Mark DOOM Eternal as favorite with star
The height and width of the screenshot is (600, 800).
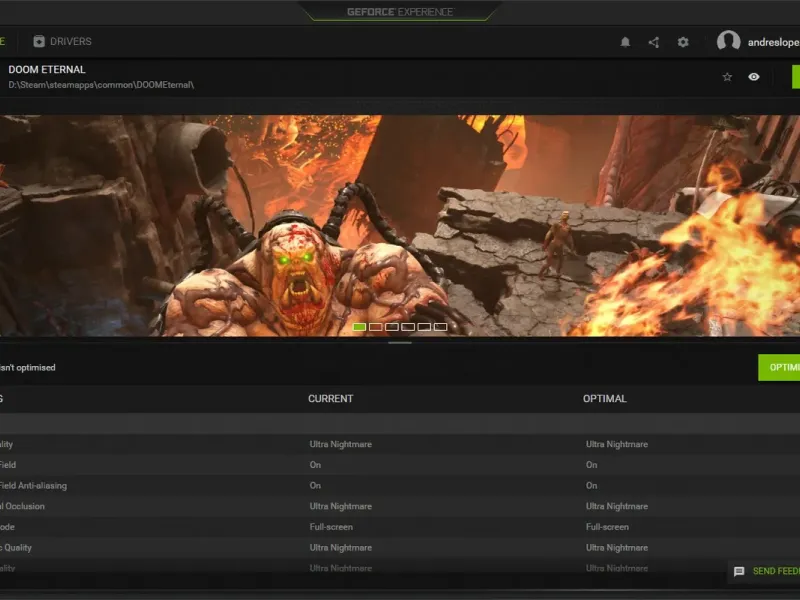coord(727,77)
